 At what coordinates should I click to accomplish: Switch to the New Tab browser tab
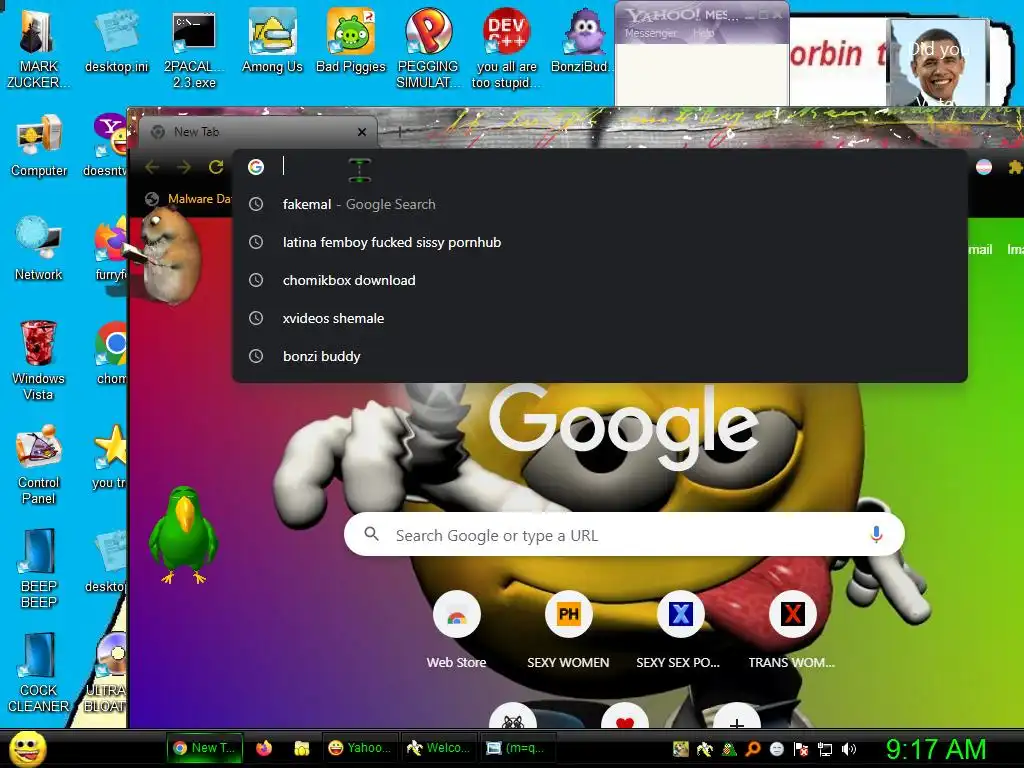click(x=258, y=132)
